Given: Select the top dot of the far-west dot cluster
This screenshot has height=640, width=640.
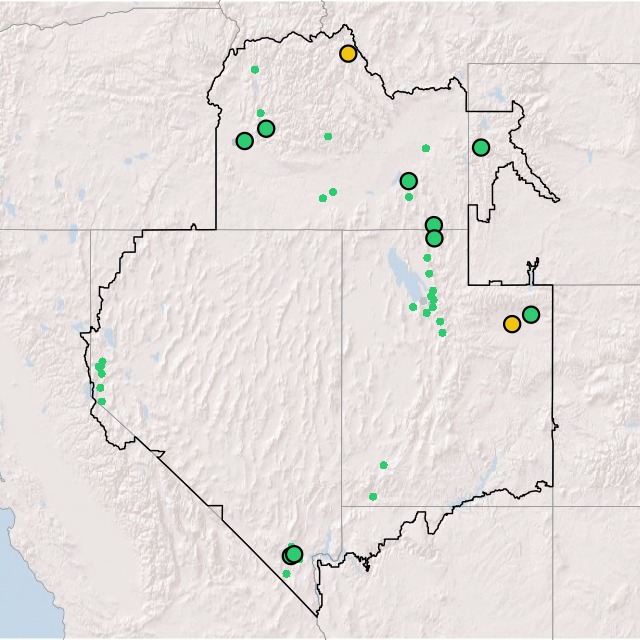Looking at the screenshot, I should click(102, 361).
